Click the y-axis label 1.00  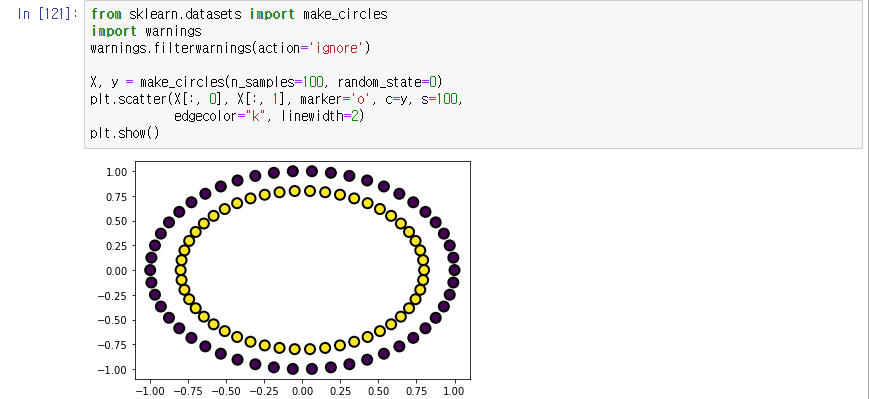[116, 172]
